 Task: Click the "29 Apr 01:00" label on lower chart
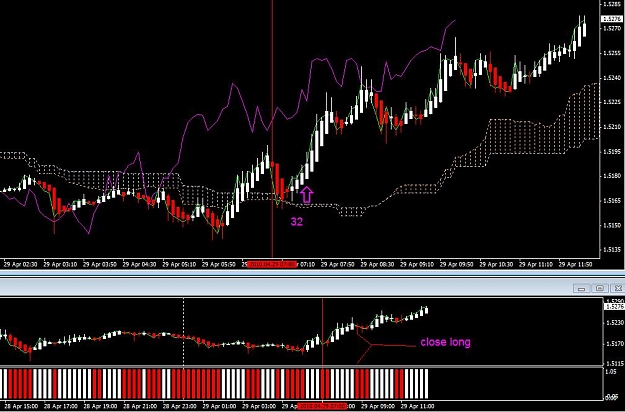click(219, 406)
